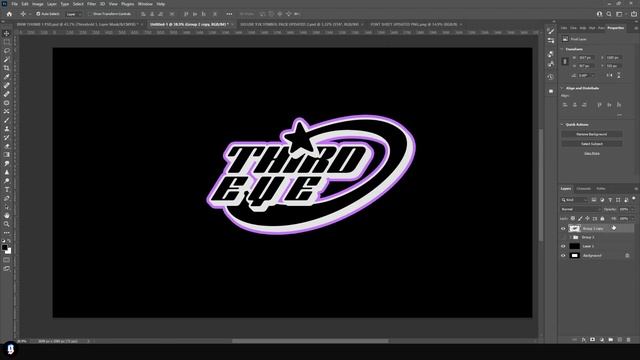Viewport: 640px width, 360px height.
Task: Lock all layer attributes with padlock icon
Action: coord(602,219)
